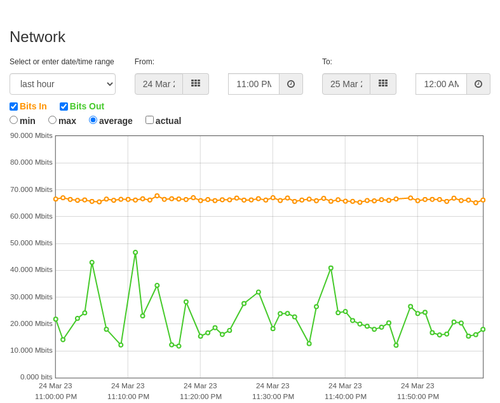
Task: Click the '90.000 Mbits' axis label
Action: tap(31, 136)
